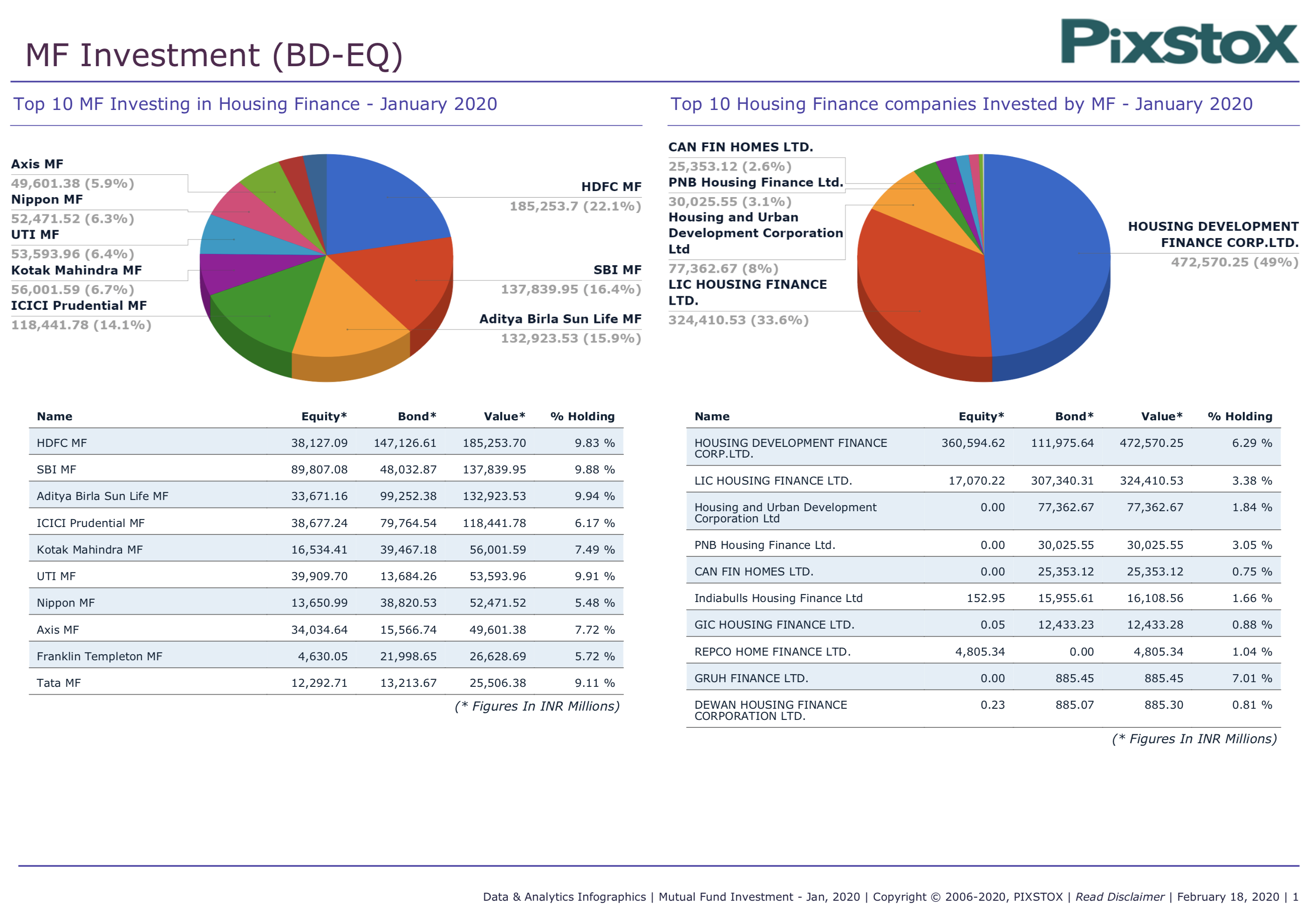Image resolution: width=1310 pixels, height=924 pixels.
Task: Click the 'UTI MF' pie label
Action: click(35, 234)
